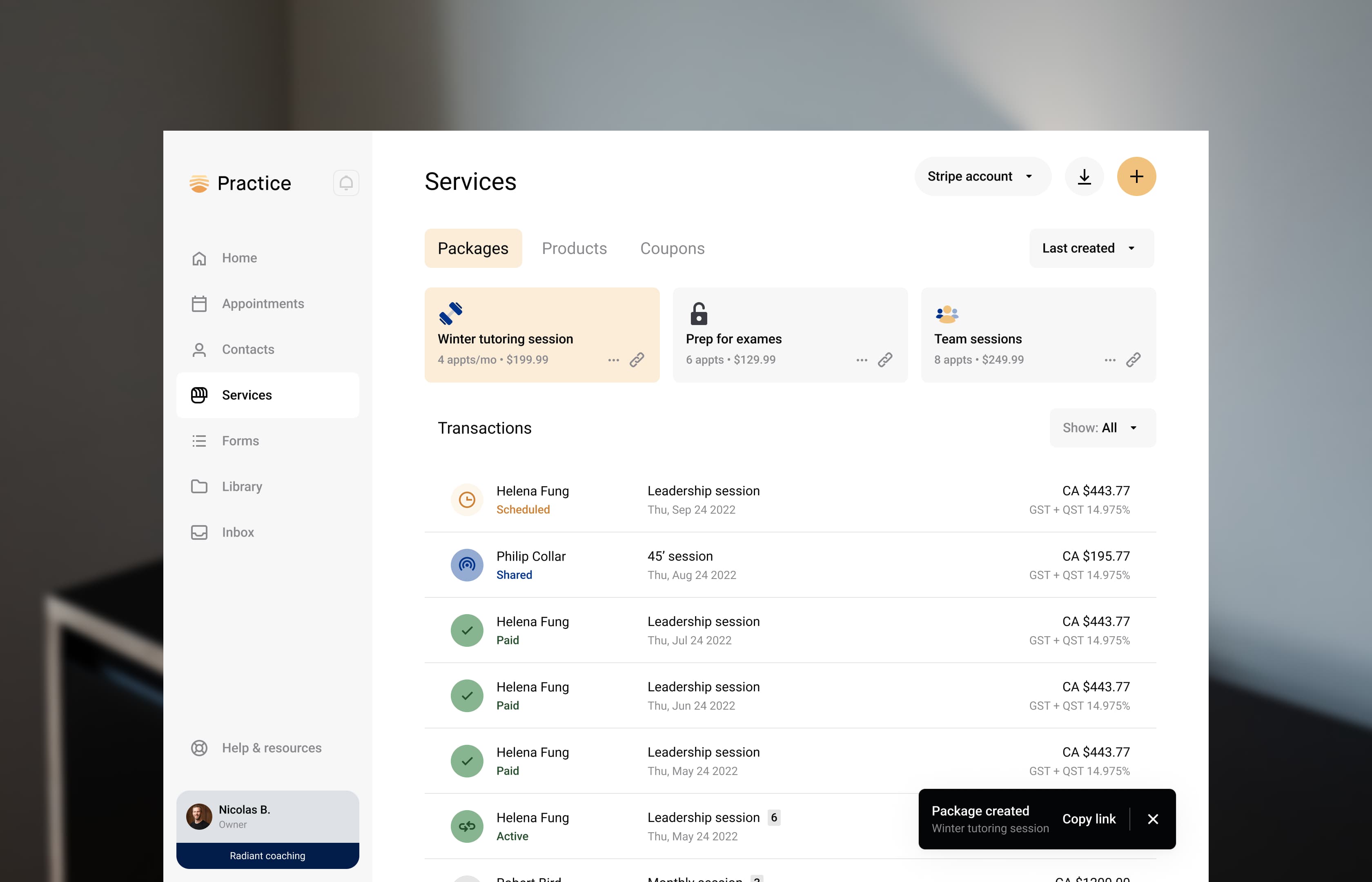Click the Scheduled status label
The height and width of the screenshot is (882, 1372).
click(523, 510)
